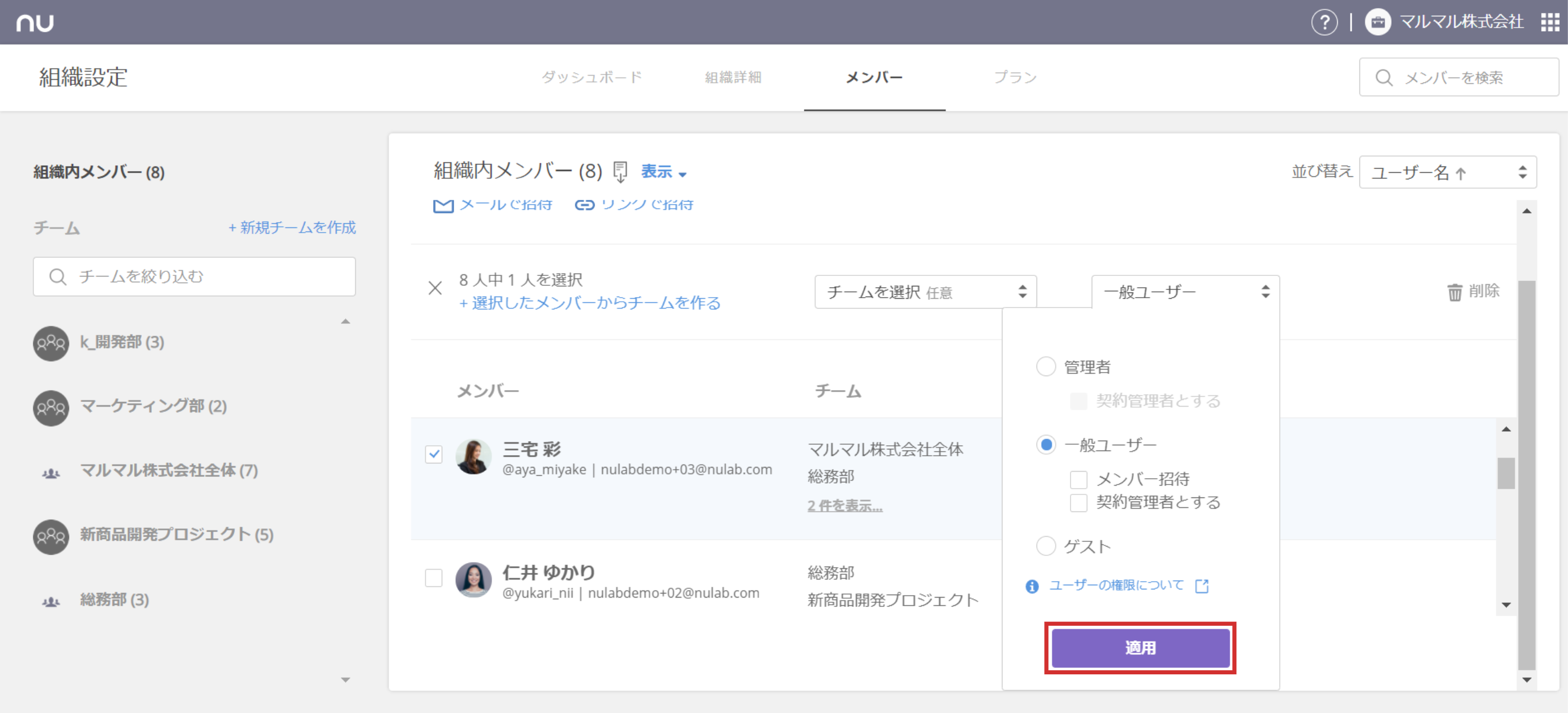Viewport: 1568px width, 713px height.
Task: Click the export members download icon
Action: click(620, 172)
